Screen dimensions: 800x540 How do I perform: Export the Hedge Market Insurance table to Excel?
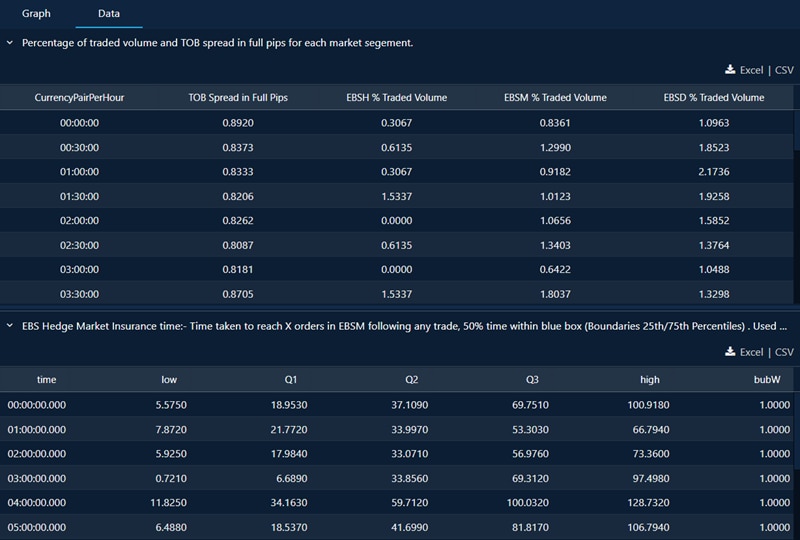pos(751,352)
